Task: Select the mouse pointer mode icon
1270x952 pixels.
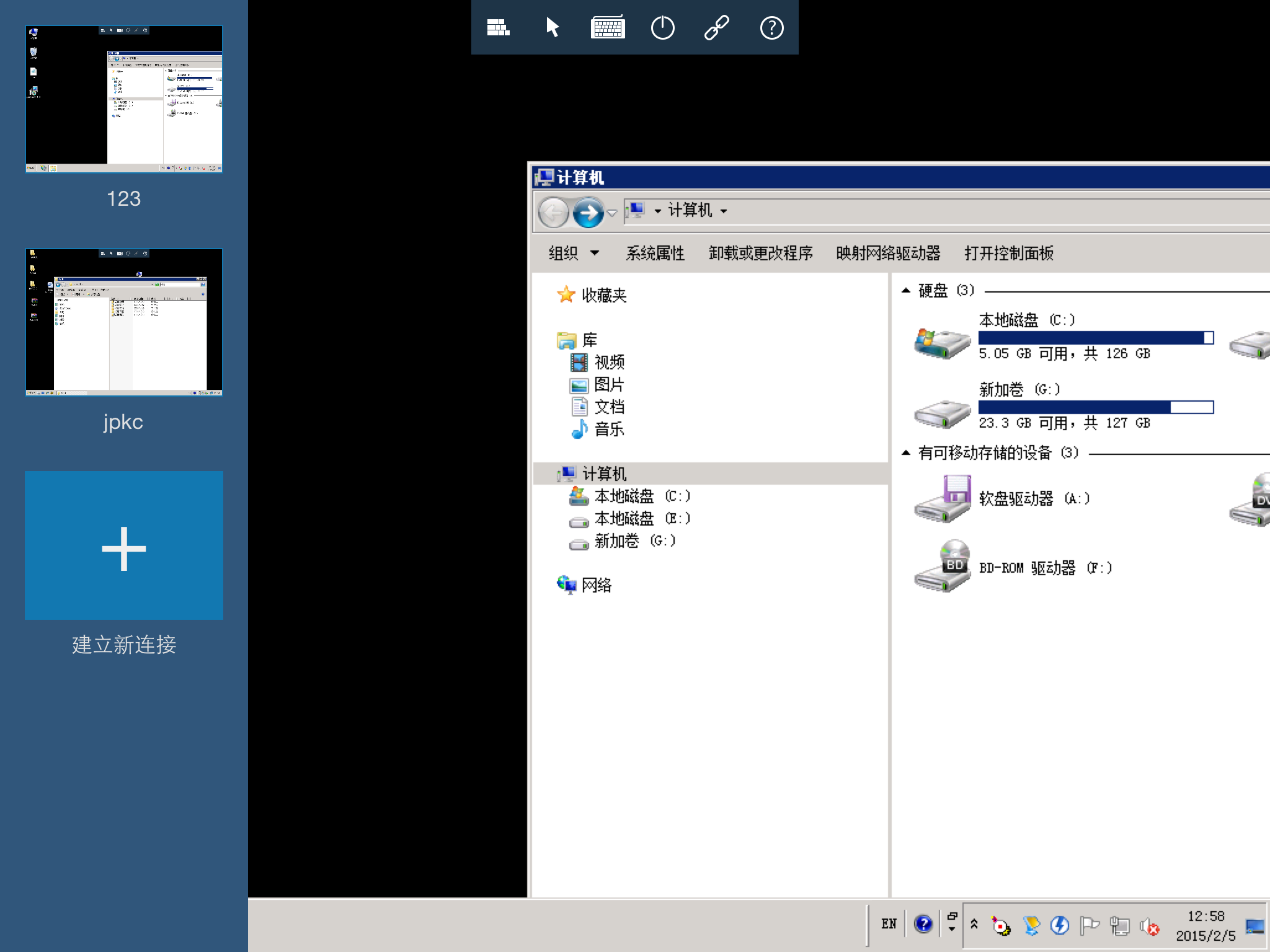Action: point(553,28)
